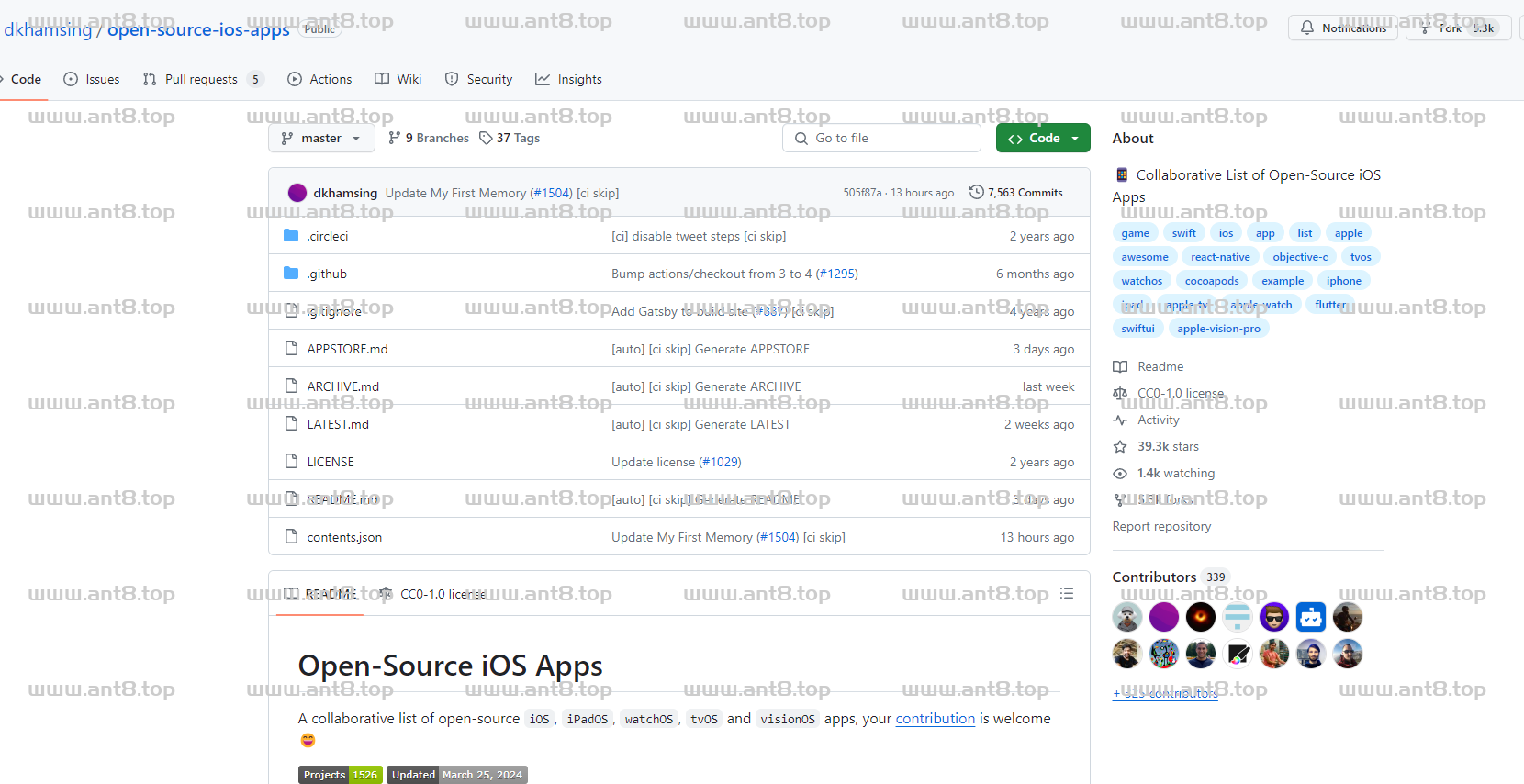The image size is (1524, 784).
Task: View the 37 Tags link
Action: 510,138
